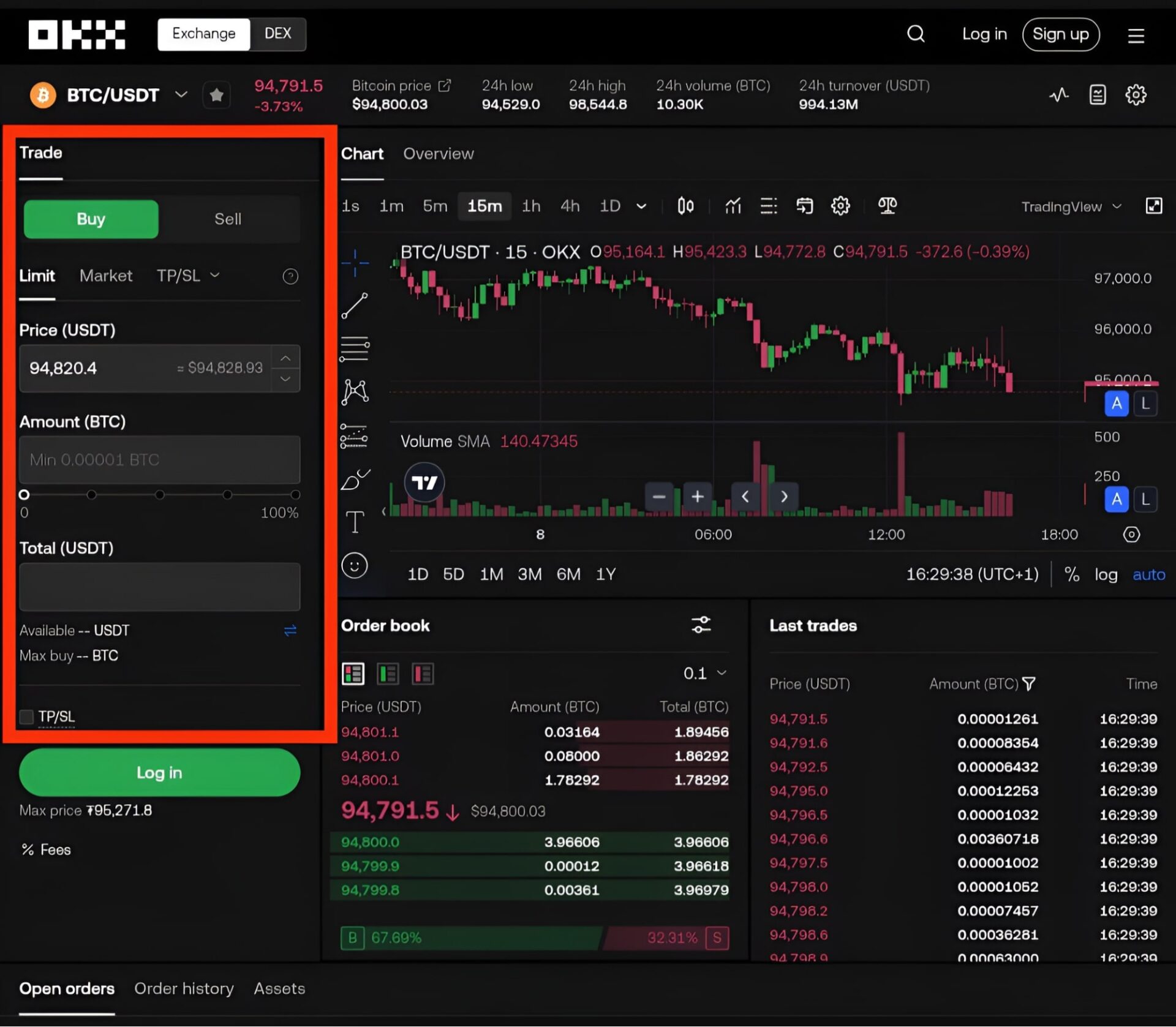Enable the TP/SL checkbox
The width and height of the screenshot is (1176, 1027).
coord(26,717)
